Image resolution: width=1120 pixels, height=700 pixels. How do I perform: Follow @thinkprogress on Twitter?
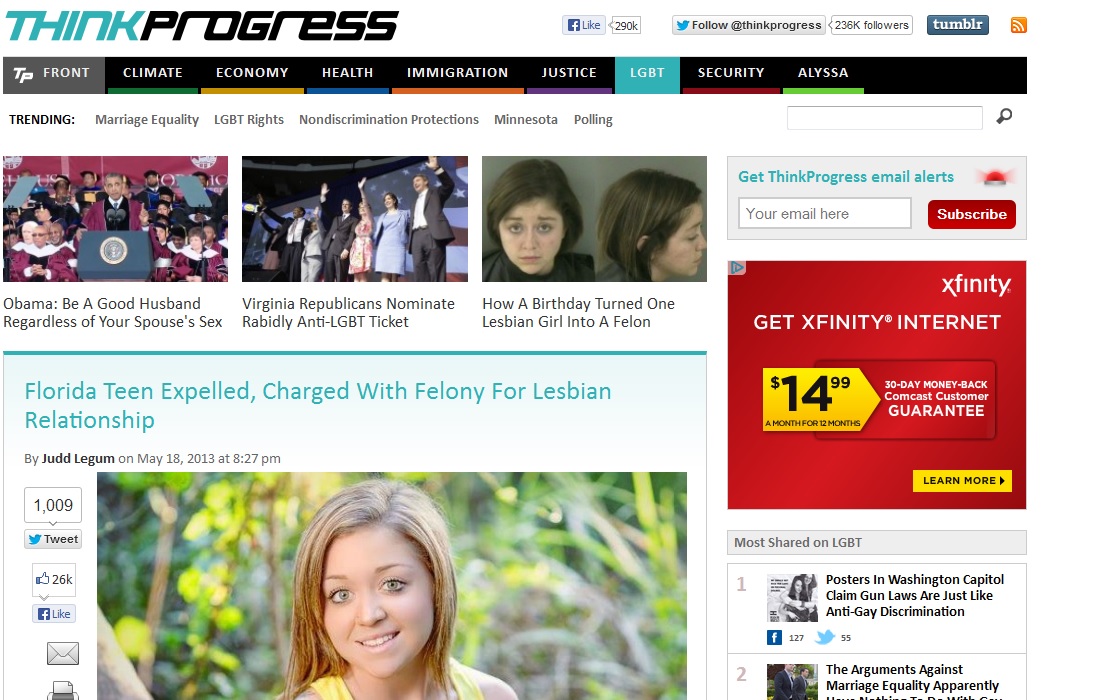tap(748, 26)
